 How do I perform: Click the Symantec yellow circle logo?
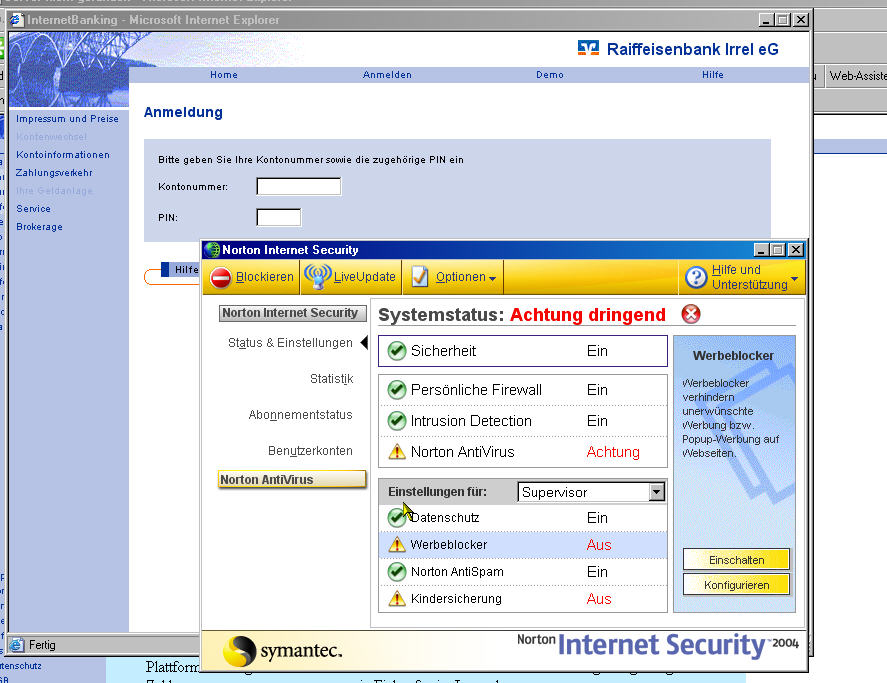tap(239, 651)
